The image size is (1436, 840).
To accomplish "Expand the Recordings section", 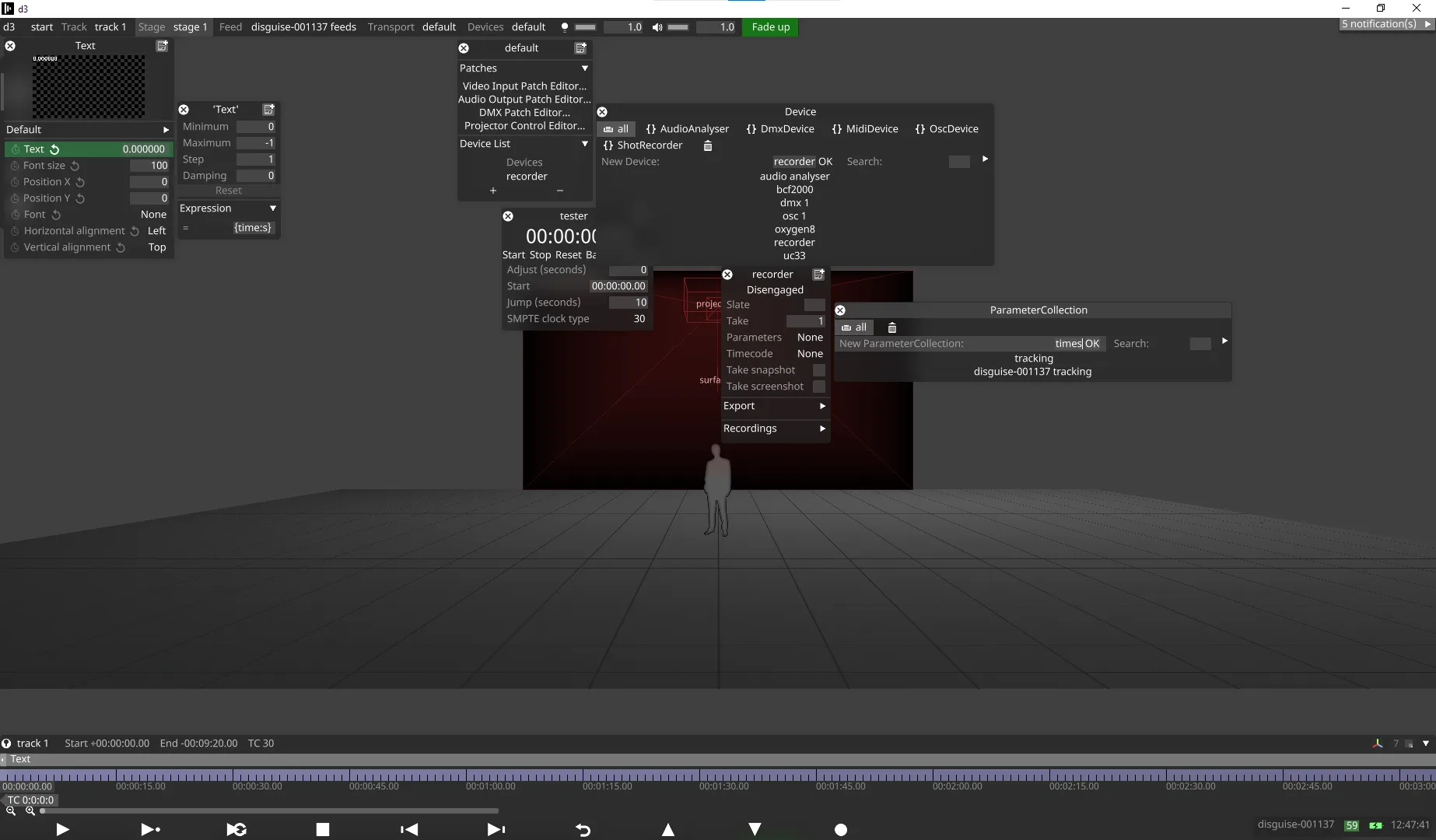I will tap(774, 429).
